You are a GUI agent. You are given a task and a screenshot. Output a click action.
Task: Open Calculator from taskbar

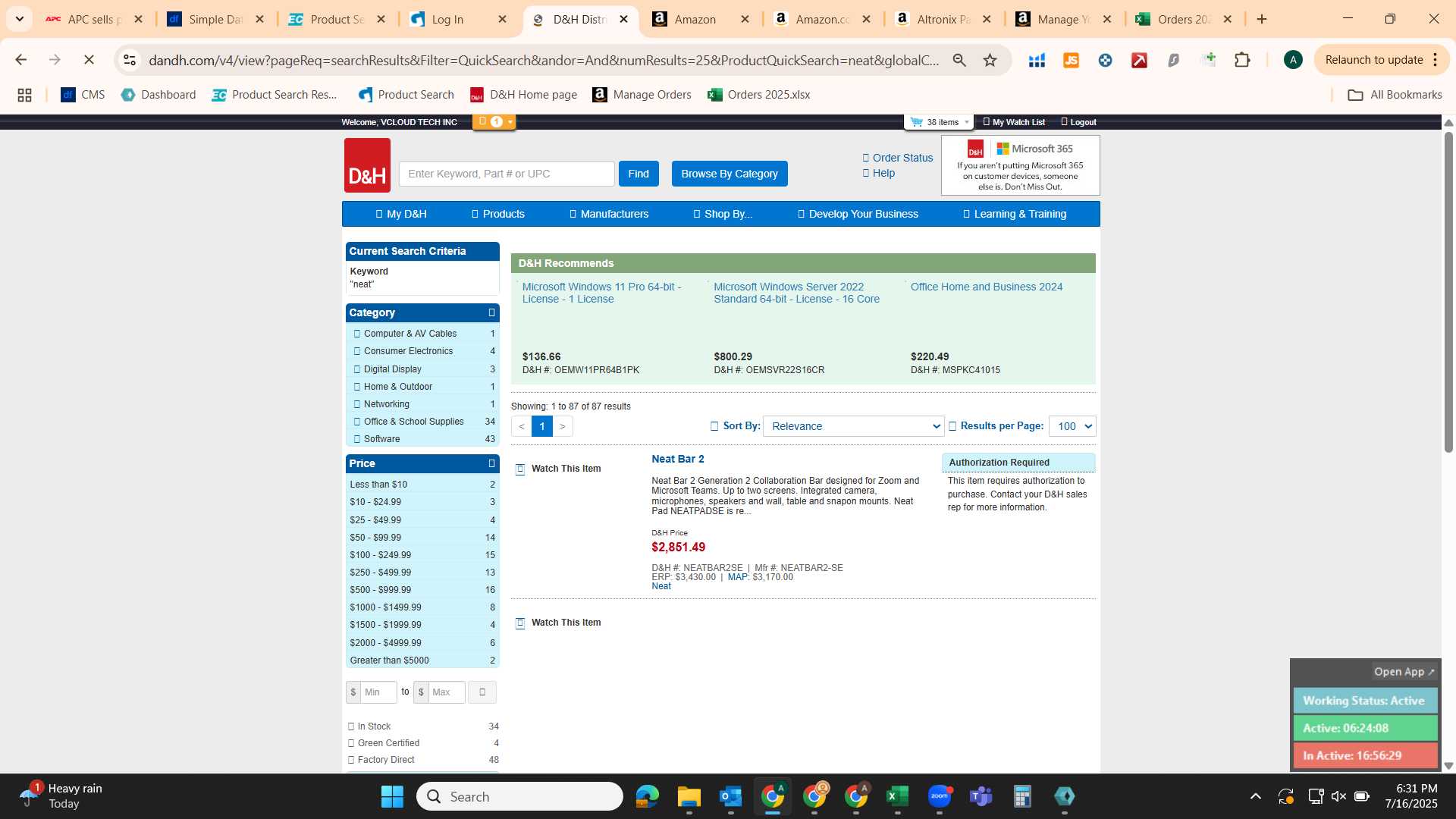pos(1022,796)
